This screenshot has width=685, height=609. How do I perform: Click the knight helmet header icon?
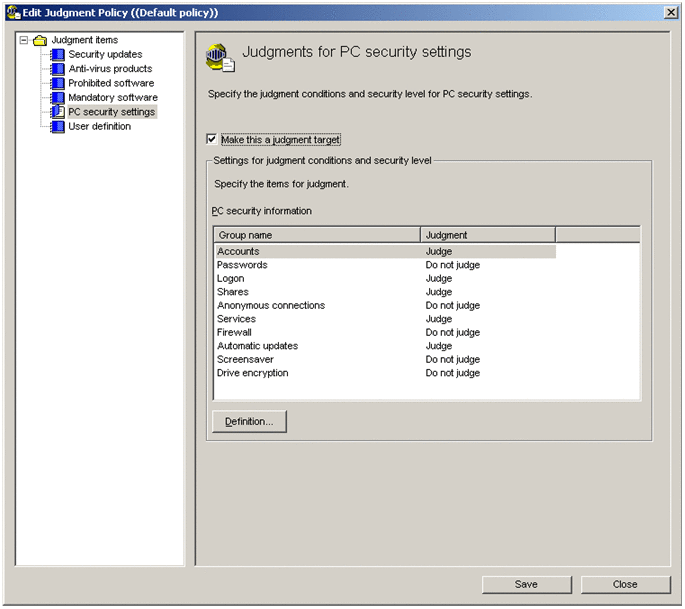tap(220, 58)
